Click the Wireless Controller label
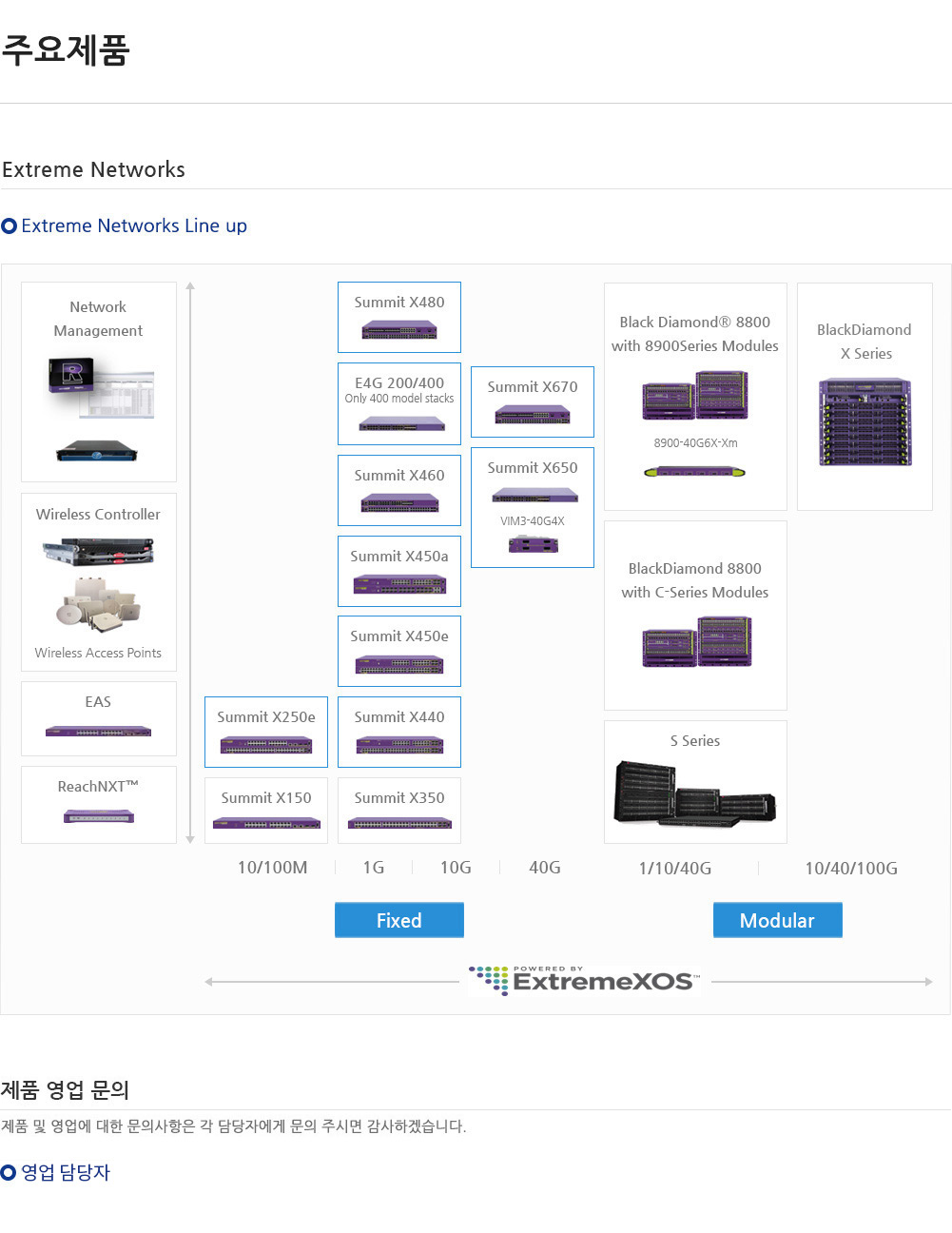This screenshot has width=952, height=1233. (98, 514)
